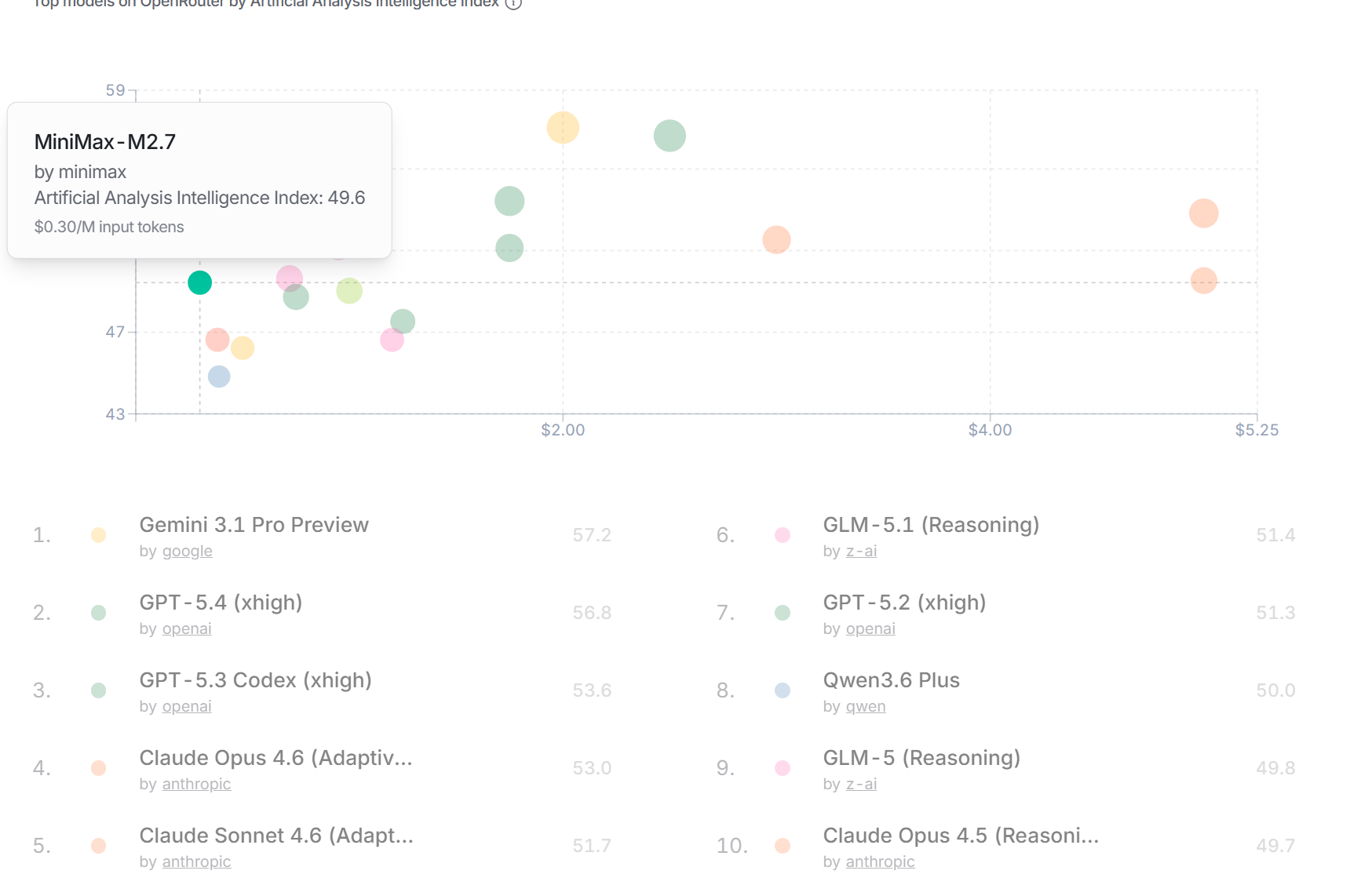This screenshot has height=896, width=1350.
Task: Click the 57.2 score for Gemini 3.1 Pro
Action: click(x=591, y=535)
